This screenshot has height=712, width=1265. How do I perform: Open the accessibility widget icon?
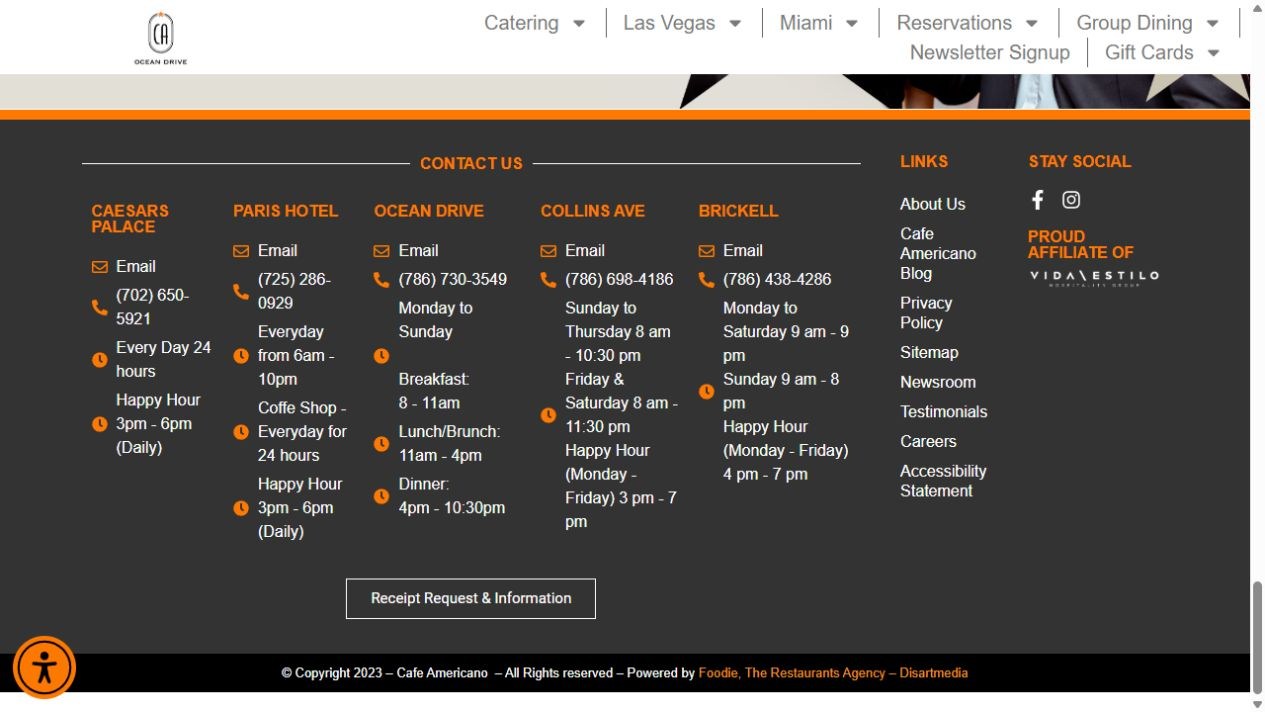point(44,667)
